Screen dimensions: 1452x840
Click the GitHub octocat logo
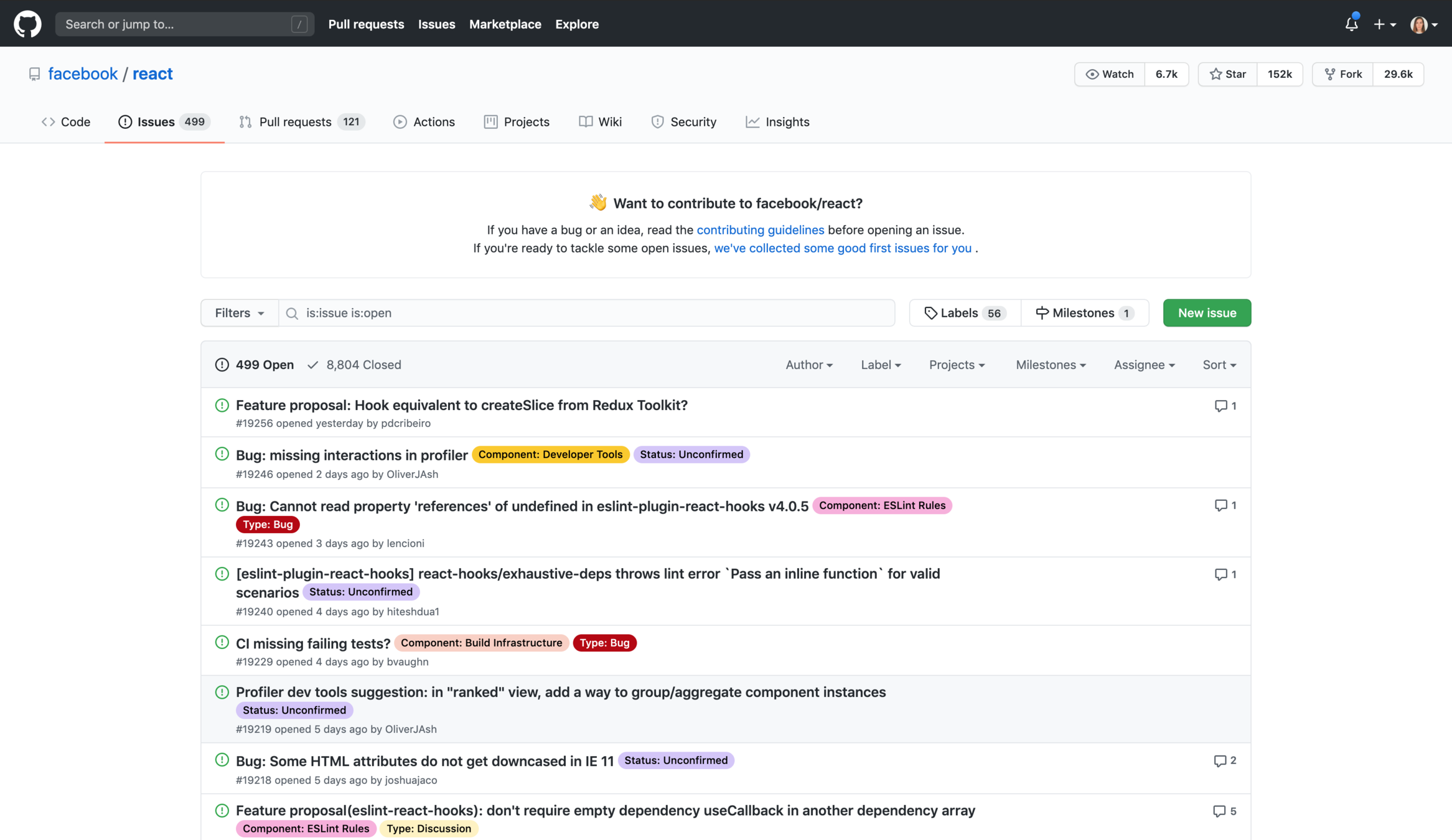[27, 24]
